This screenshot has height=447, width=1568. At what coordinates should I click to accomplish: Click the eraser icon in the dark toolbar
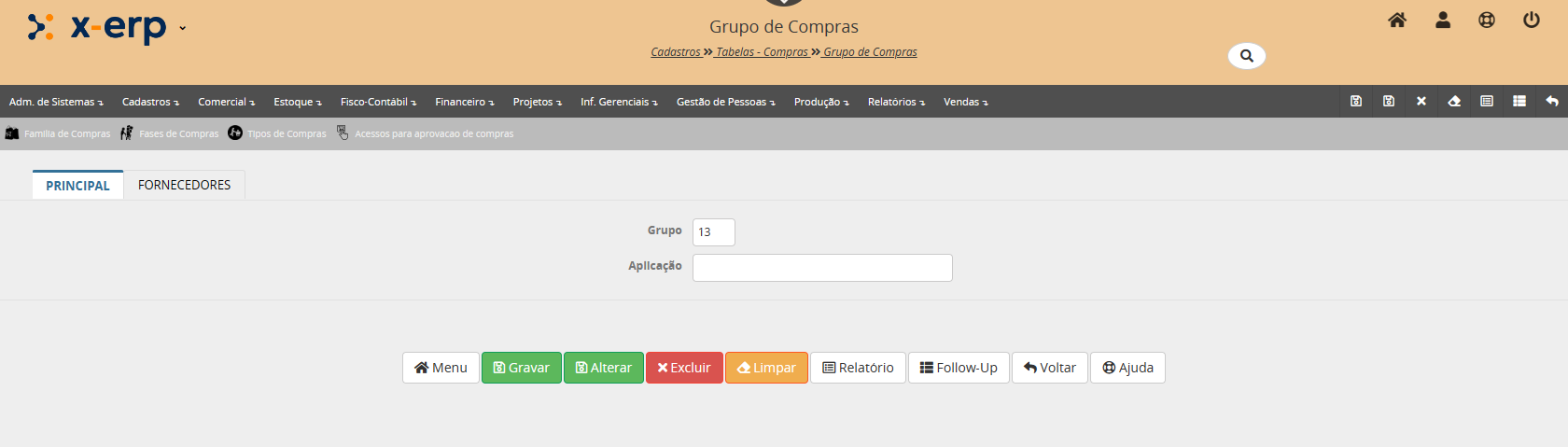point(1454,102)
